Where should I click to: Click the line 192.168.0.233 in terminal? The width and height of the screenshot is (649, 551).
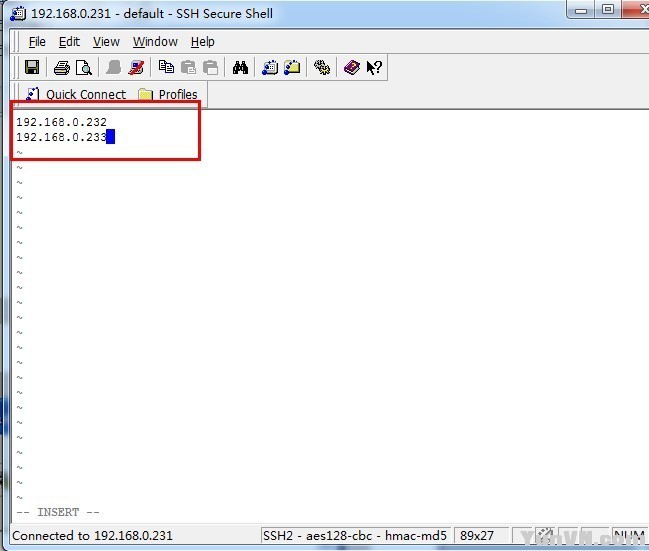(61, 137)
